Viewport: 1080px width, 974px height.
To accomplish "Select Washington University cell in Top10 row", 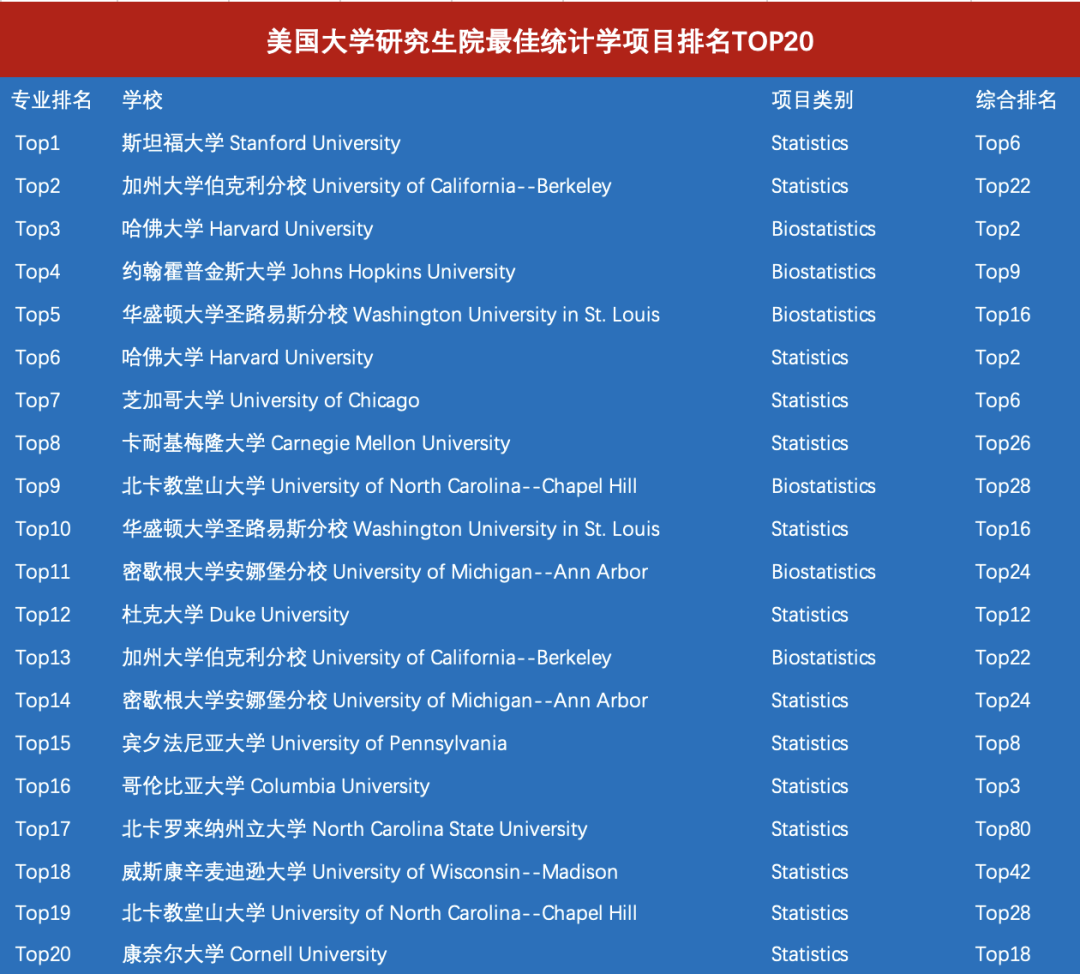I will [x=391, y=529].
